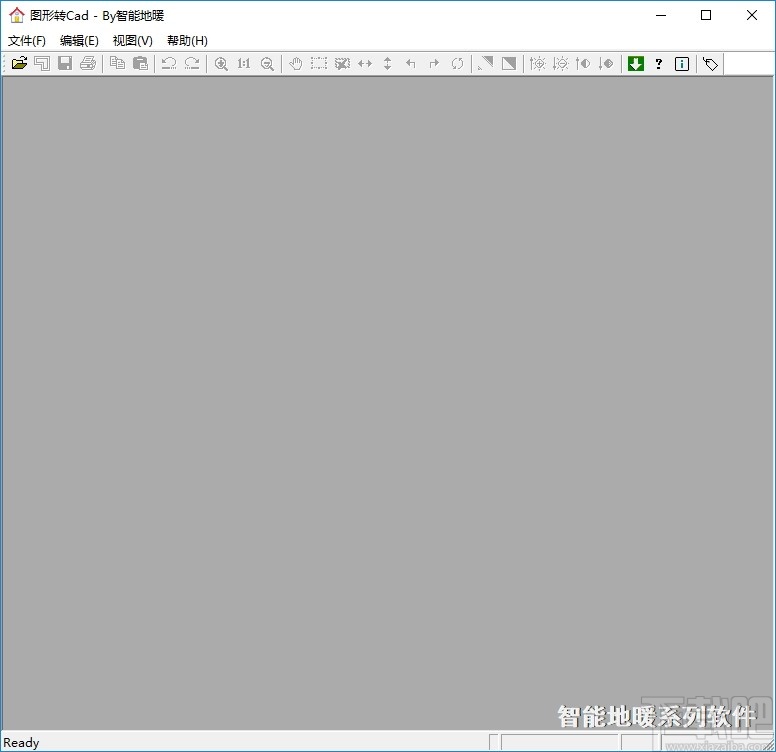
Task: Click the Redo arrow icon
Action: pyautogui.click(x=192, y=63)
